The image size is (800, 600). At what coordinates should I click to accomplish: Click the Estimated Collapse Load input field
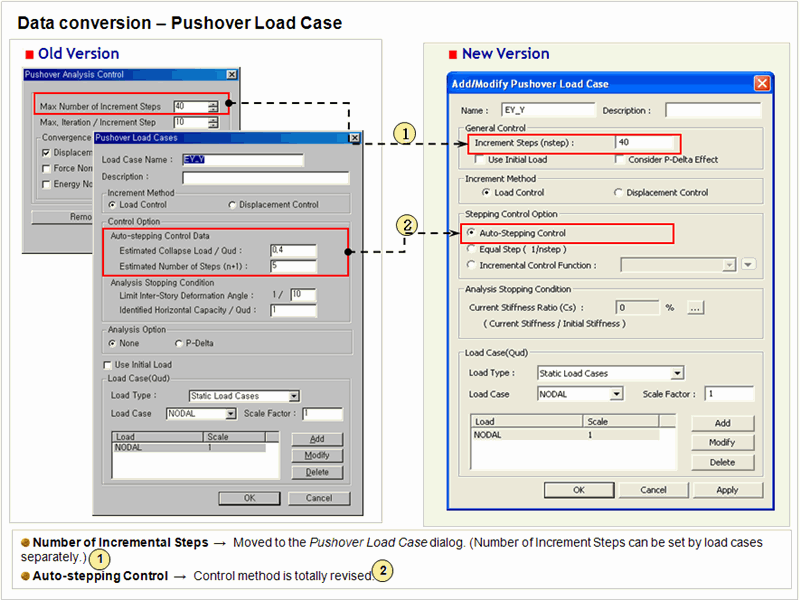(292, 250)
